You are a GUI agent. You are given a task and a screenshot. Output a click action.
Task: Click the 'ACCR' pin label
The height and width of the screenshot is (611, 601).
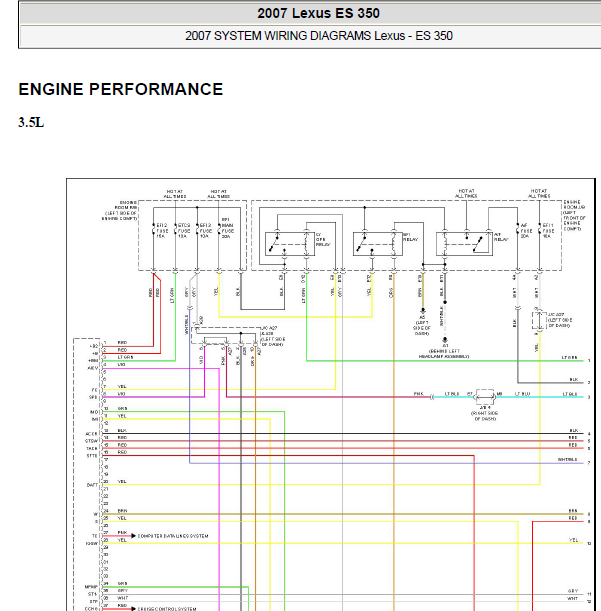[91, 434]
